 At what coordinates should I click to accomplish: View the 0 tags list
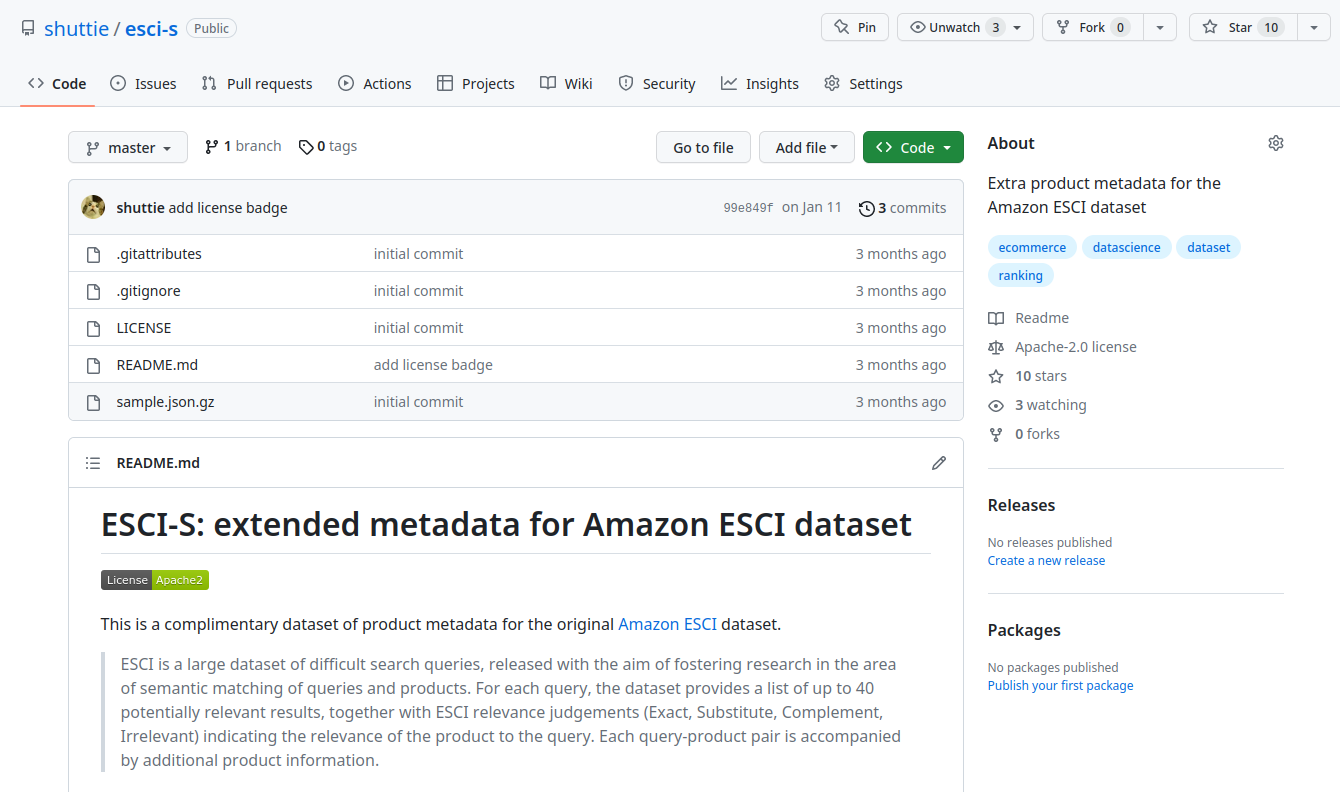pyautogui.click(x=328, y=146)
